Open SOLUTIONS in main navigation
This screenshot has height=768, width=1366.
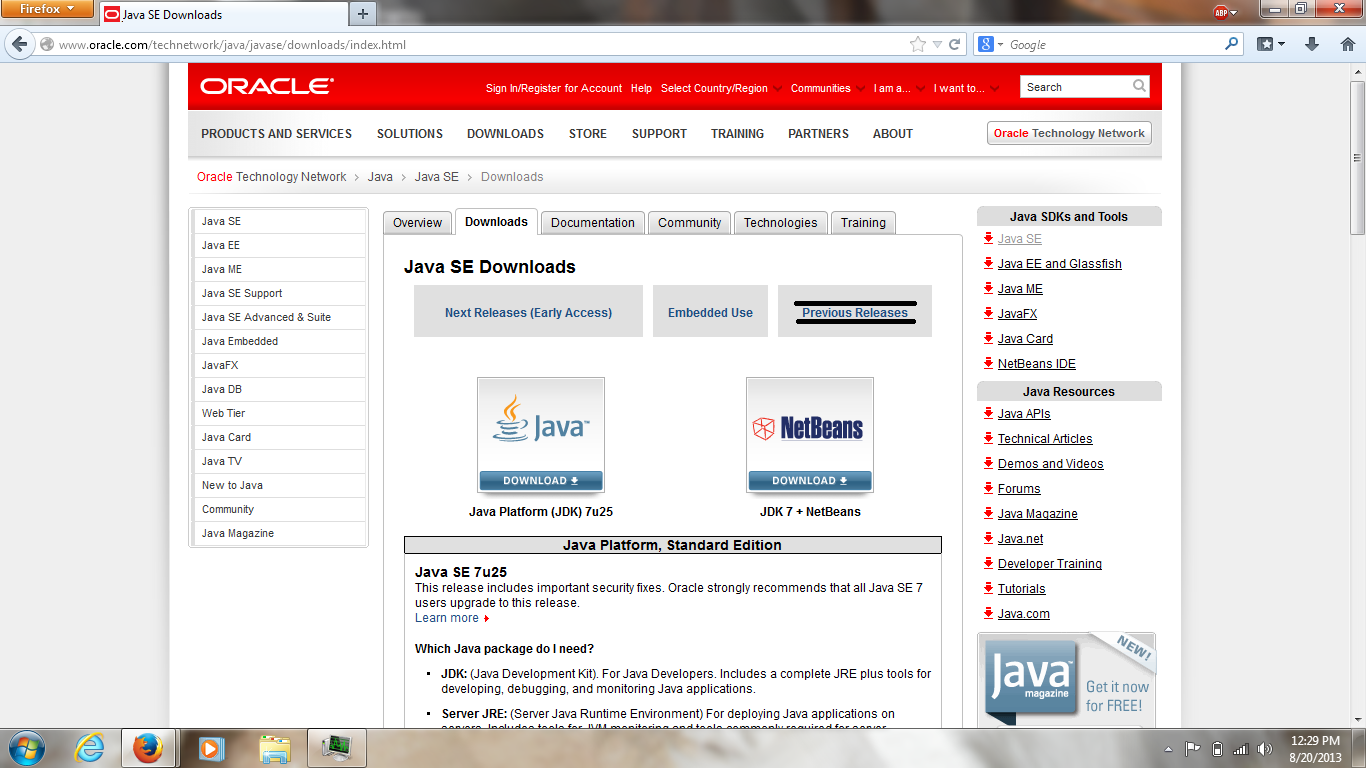(x=410, y=133)
